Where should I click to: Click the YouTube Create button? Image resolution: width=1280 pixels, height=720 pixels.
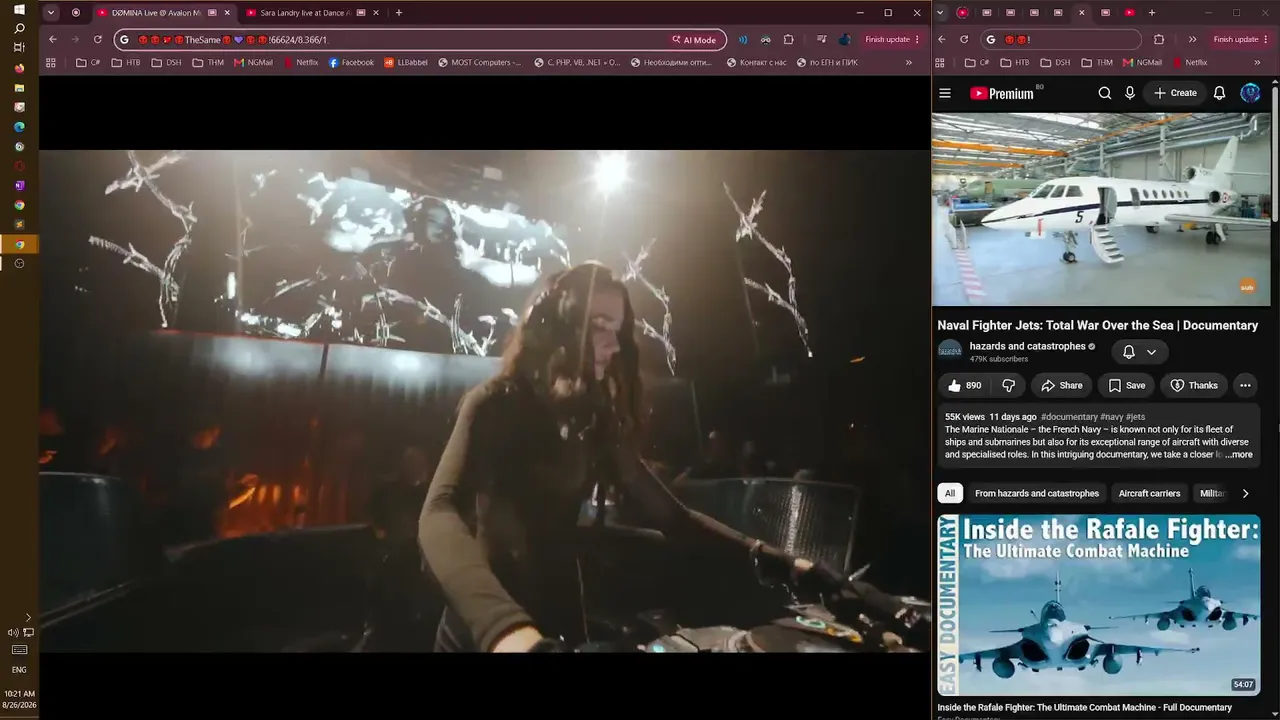pos(1175,93)
